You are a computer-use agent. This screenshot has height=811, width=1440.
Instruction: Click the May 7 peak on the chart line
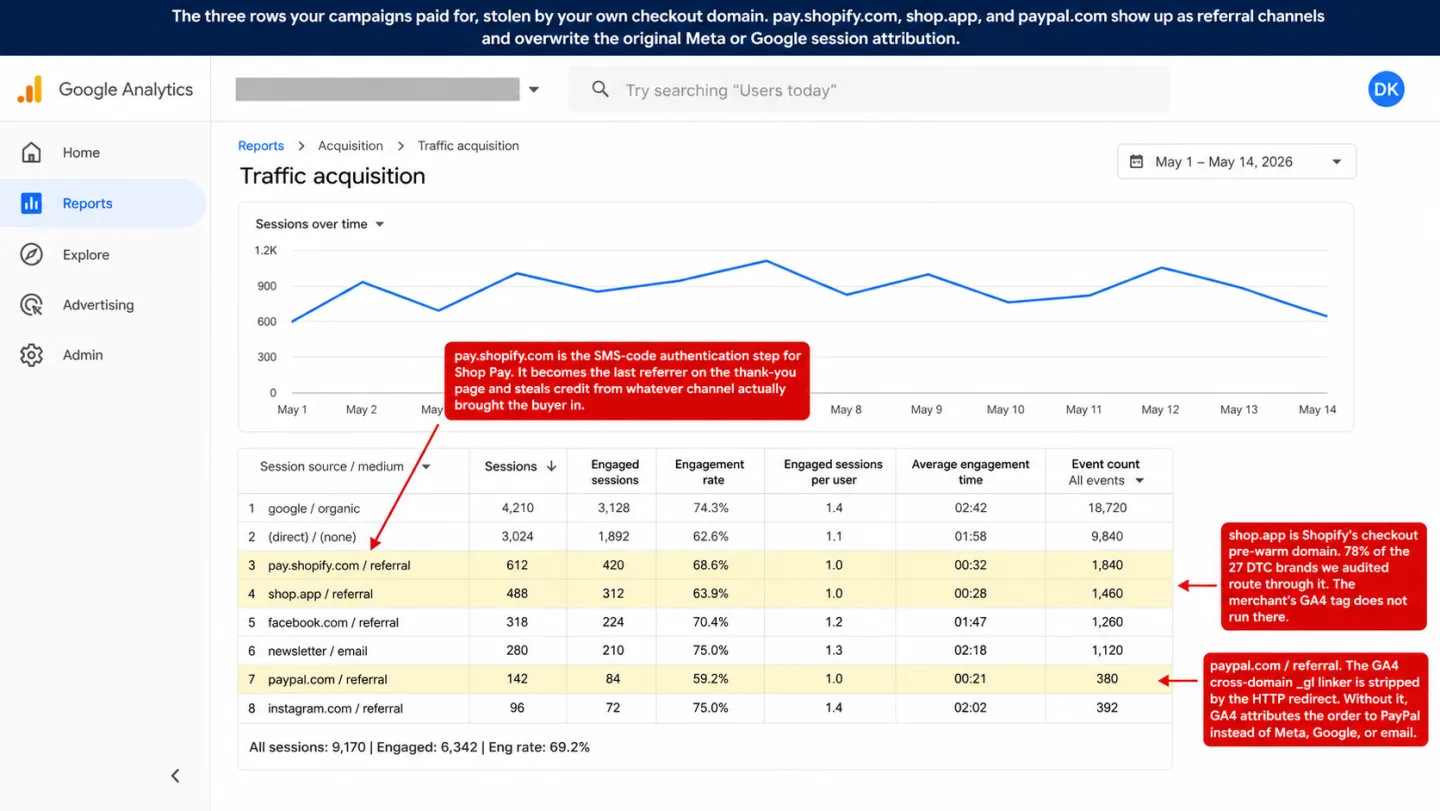point(766,261)
